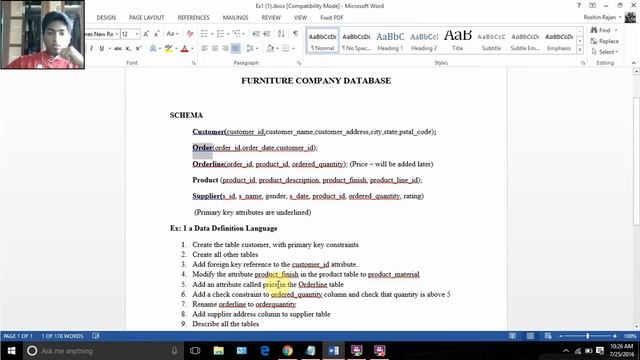Viewport: 640px width, 360px height.
Task: Open Windows Start menu
Action: click(11, 351)
